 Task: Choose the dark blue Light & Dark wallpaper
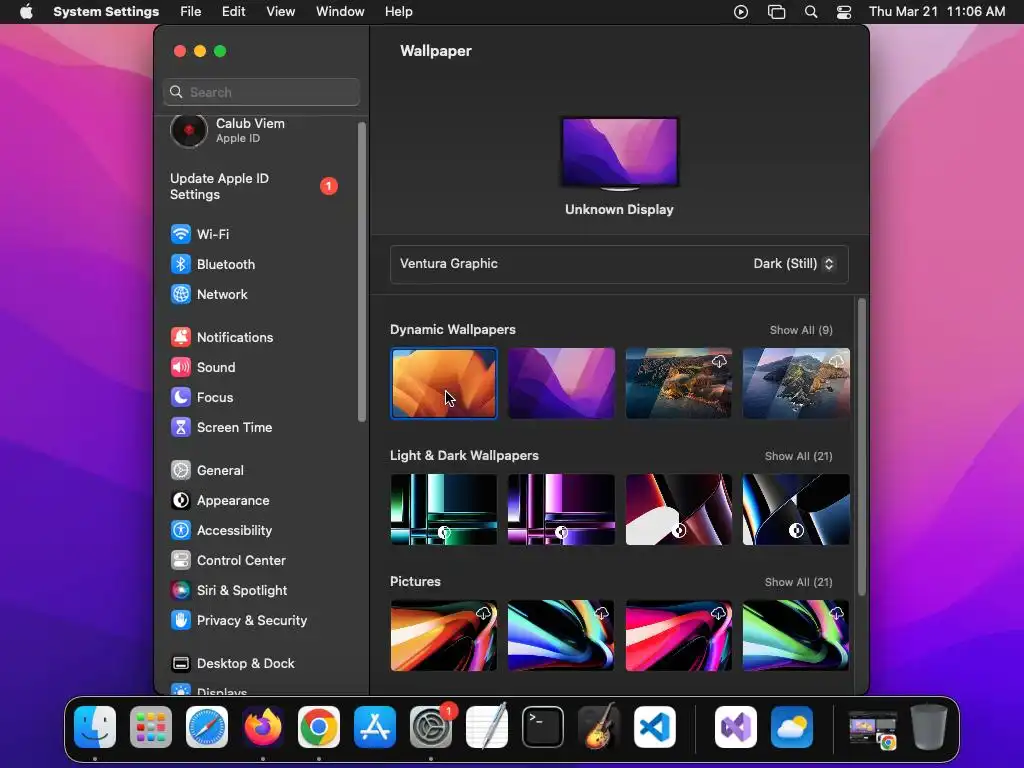coord(796,509)
